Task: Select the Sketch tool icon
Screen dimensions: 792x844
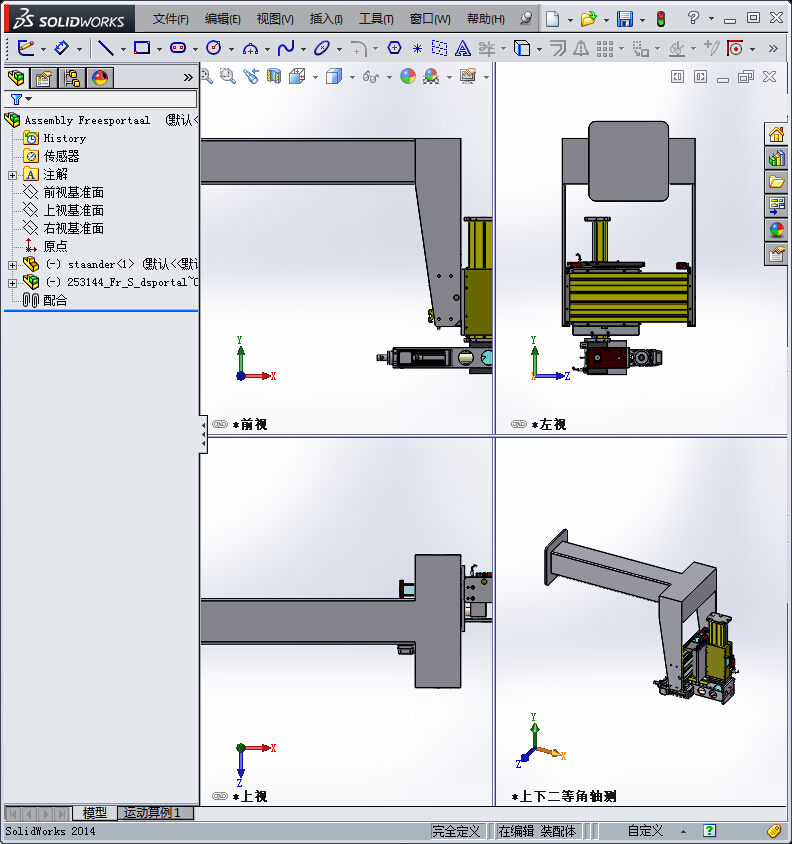Action: [x=25, y=48]
